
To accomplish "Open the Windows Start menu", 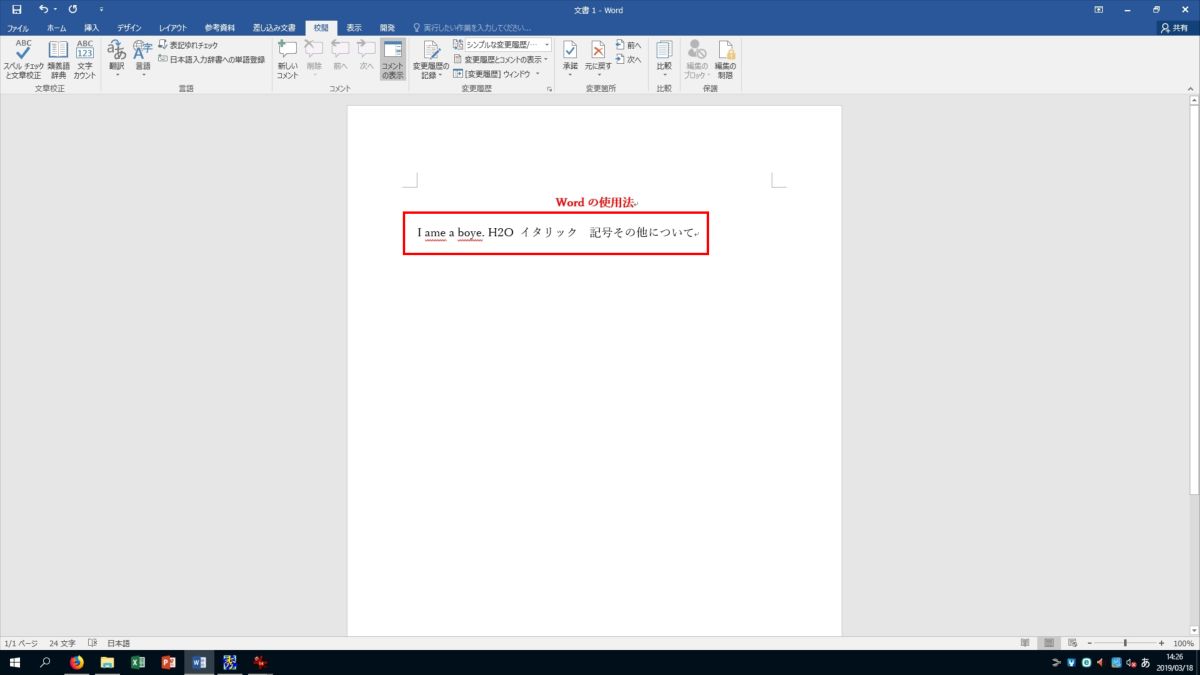I will (16, 662).
